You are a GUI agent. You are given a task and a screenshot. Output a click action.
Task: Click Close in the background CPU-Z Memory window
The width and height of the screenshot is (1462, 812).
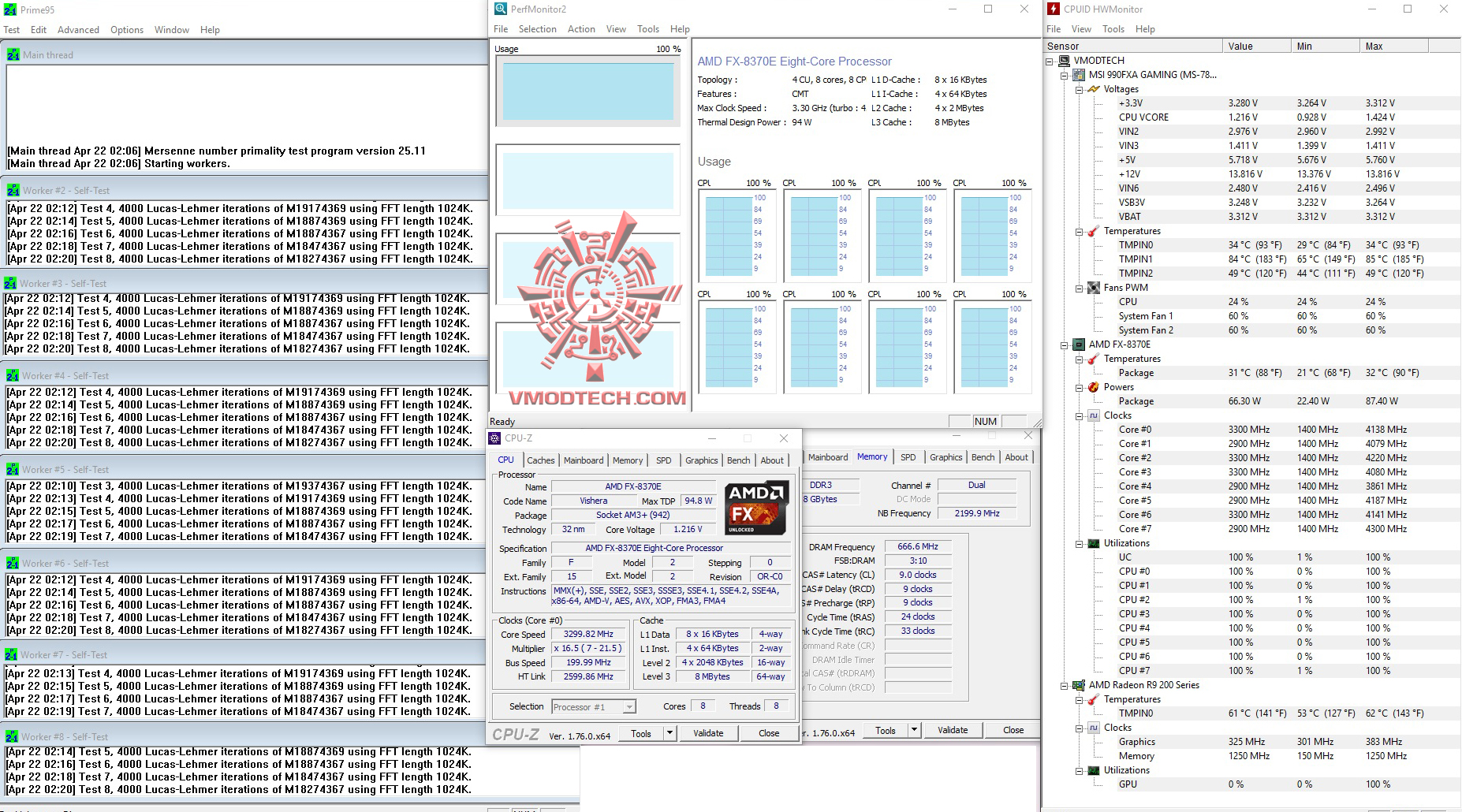pos(1013,730)
